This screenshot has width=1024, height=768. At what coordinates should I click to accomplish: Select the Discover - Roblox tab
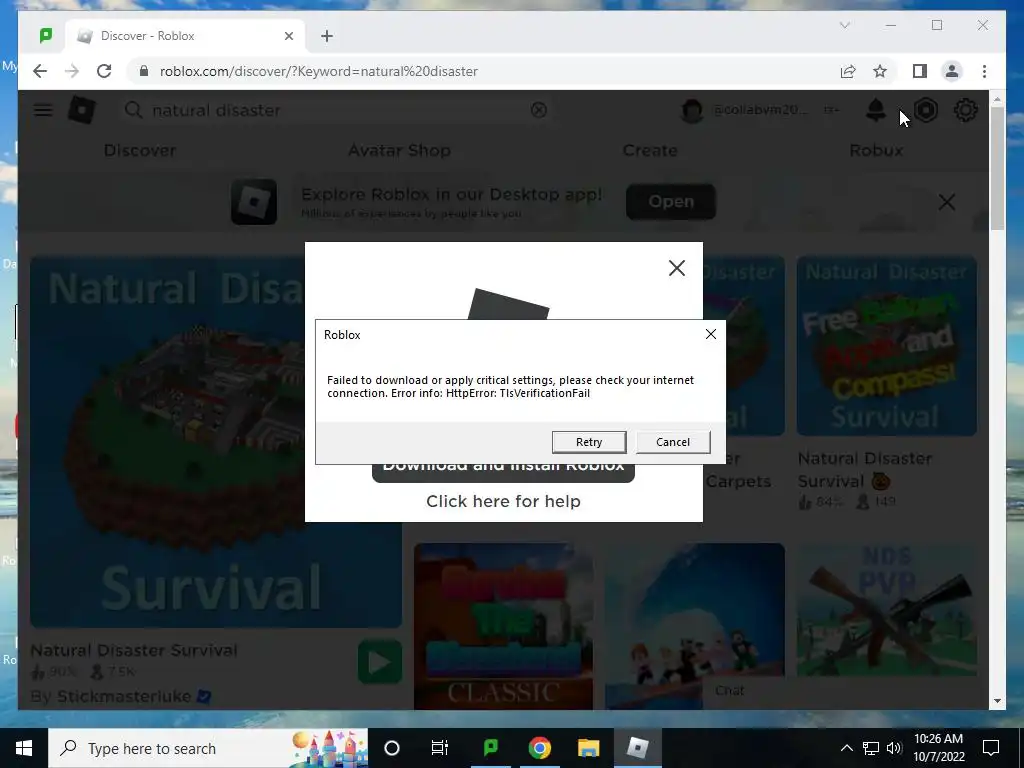(x=183, y=36)
